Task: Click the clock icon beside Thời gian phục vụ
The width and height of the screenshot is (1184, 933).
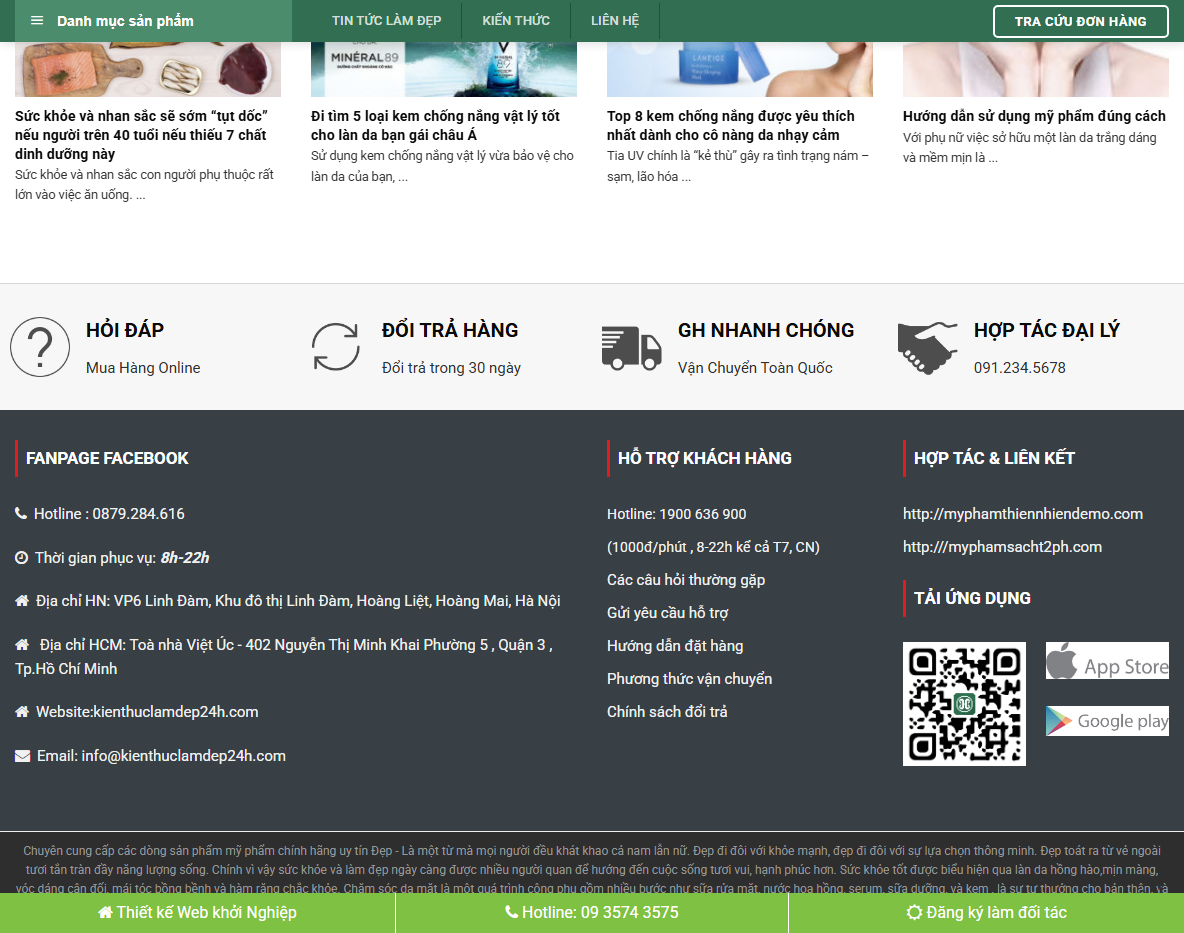Action: [20, 557]
